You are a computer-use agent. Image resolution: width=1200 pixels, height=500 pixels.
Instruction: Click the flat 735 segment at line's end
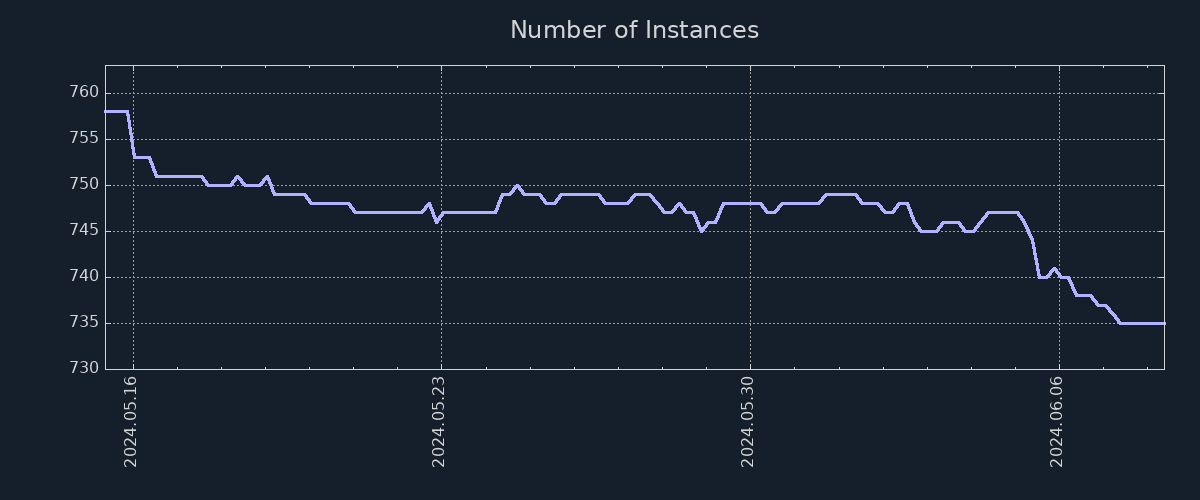pyautogui.click(x=1142, y=323)
